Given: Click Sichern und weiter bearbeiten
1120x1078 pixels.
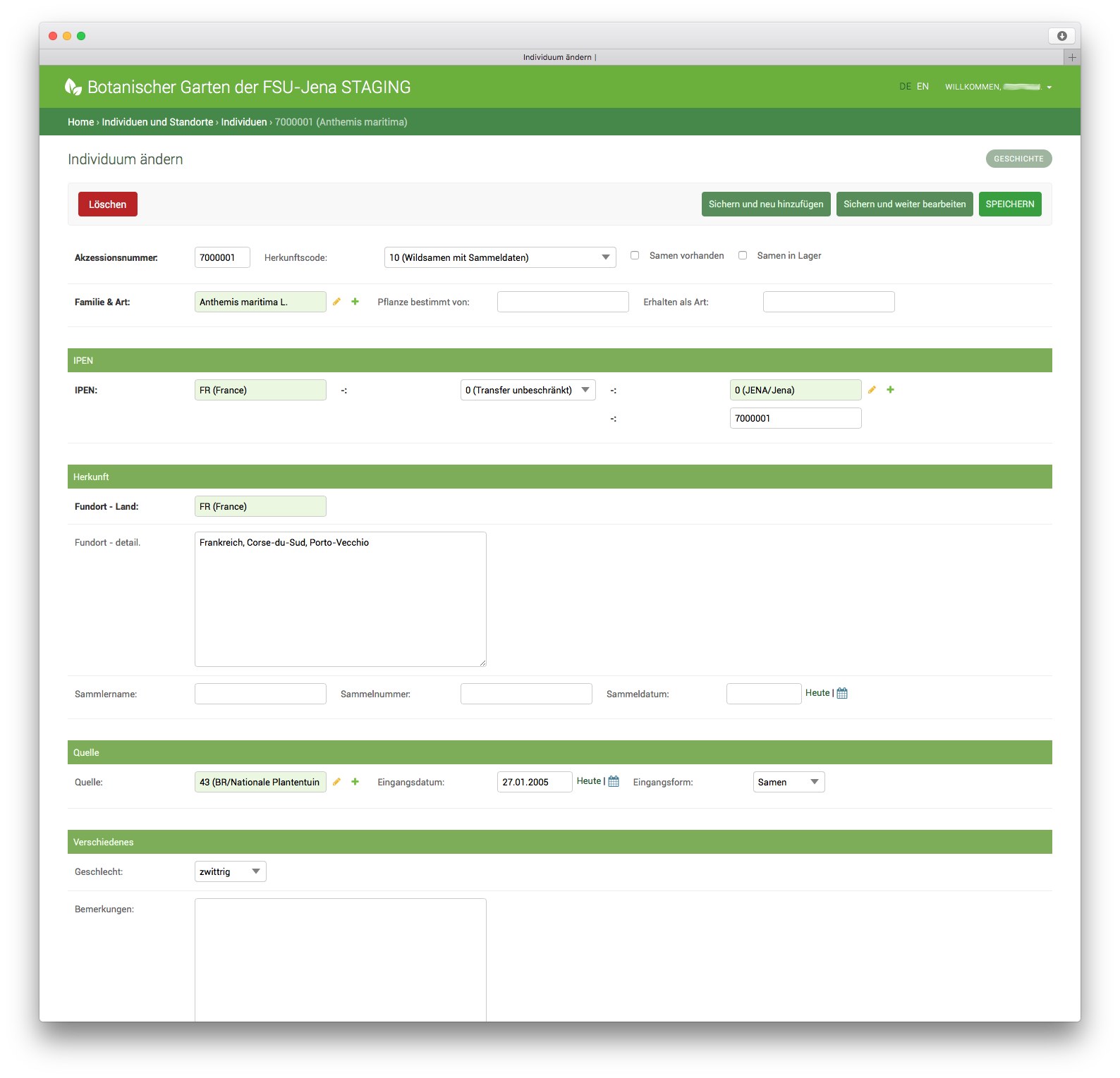Looking at the screenshot, I should coord(905,204).
